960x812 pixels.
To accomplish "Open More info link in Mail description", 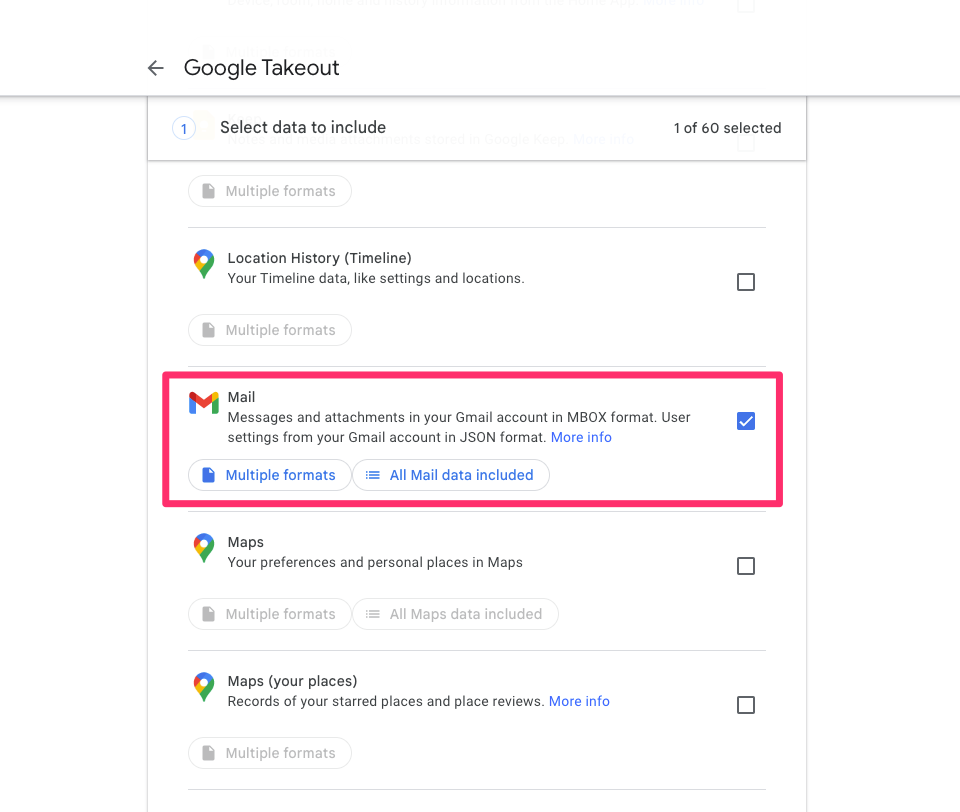I will [x=581, y=437].
